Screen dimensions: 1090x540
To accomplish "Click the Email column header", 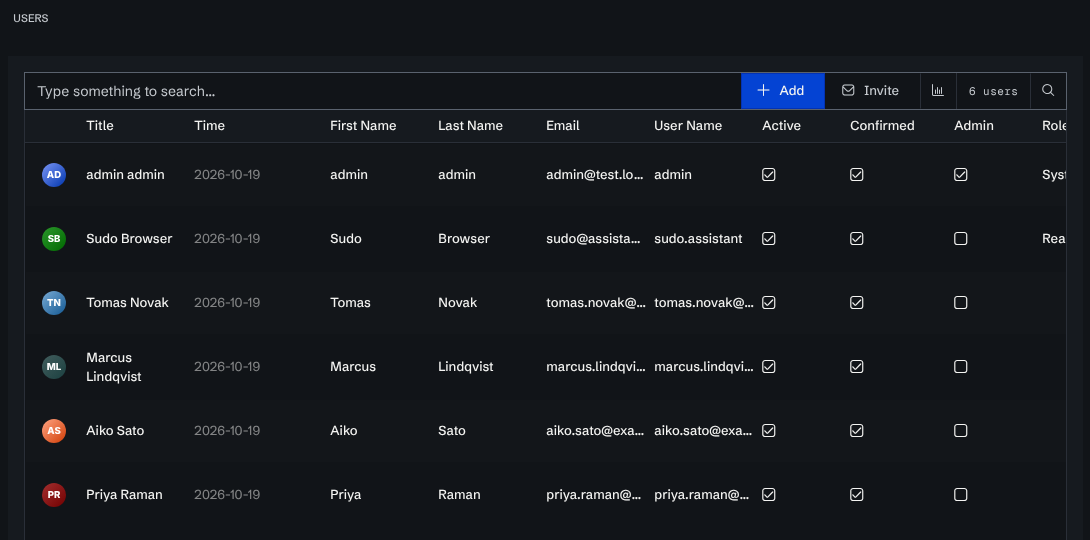I will pyautogui.click(x=562, y=126).
